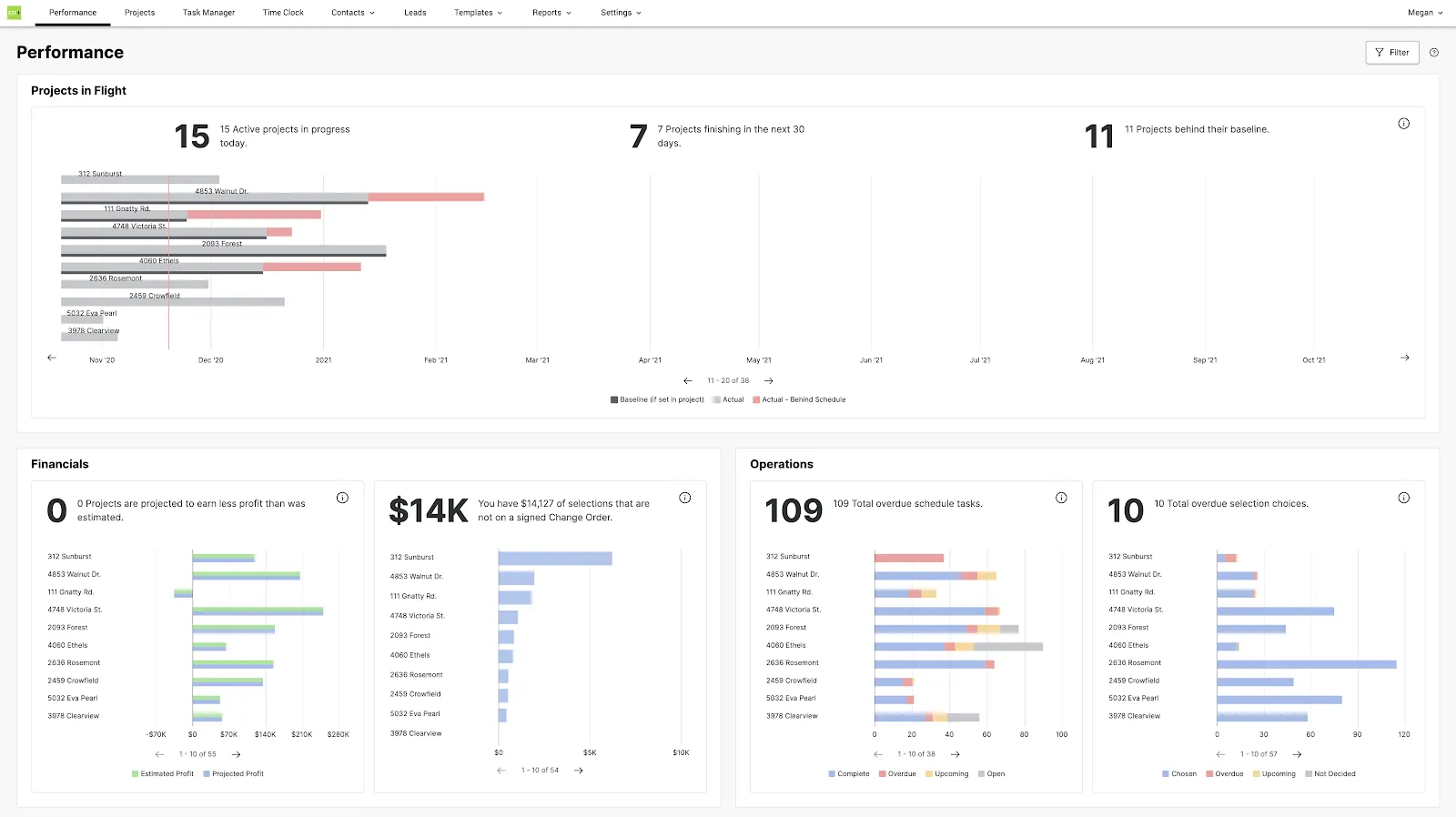Toggle Actual - Behind Schedule legend item
1456x817 pixels.
click(799, 399)
